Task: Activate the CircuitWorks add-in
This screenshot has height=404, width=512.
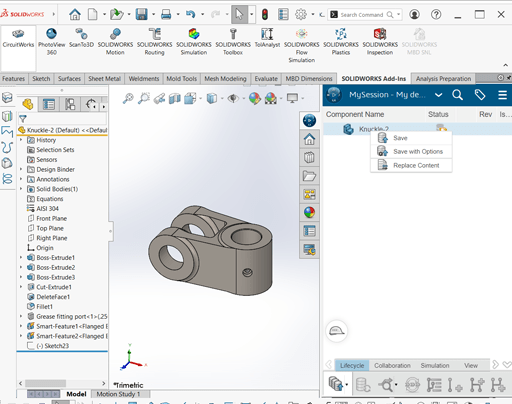Action: click(x=18, y=38)
